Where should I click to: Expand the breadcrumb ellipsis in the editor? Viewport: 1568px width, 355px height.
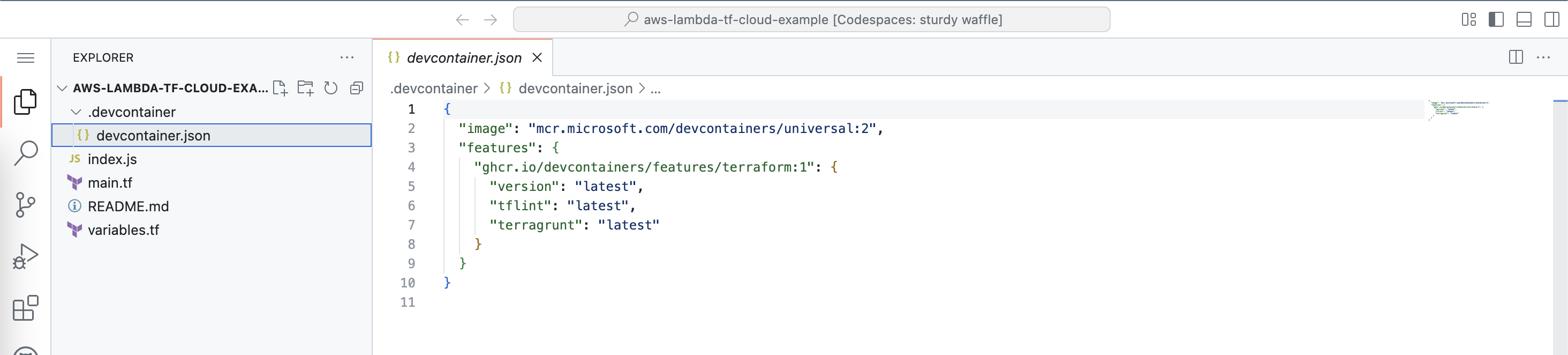tap(655, 88)
